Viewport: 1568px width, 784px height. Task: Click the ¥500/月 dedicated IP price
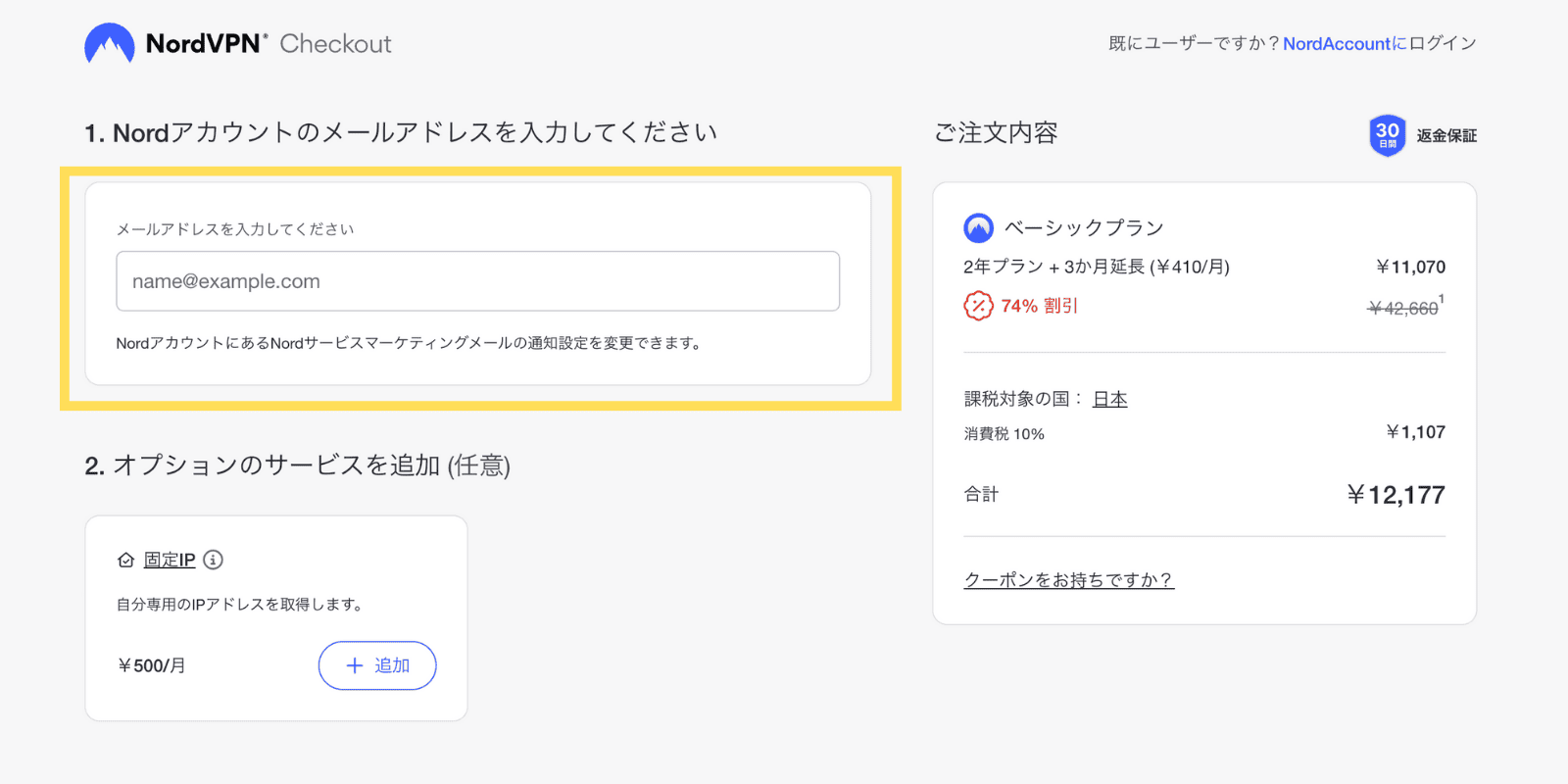[x=152, y=665]
